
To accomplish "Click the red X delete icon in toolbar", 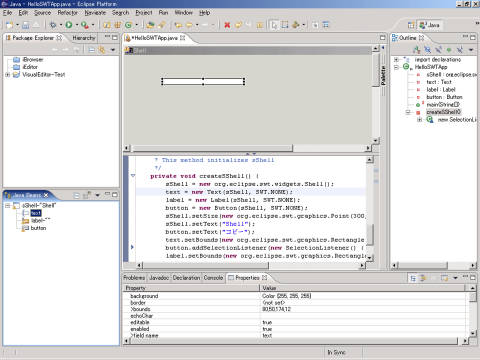I will 227,25.
